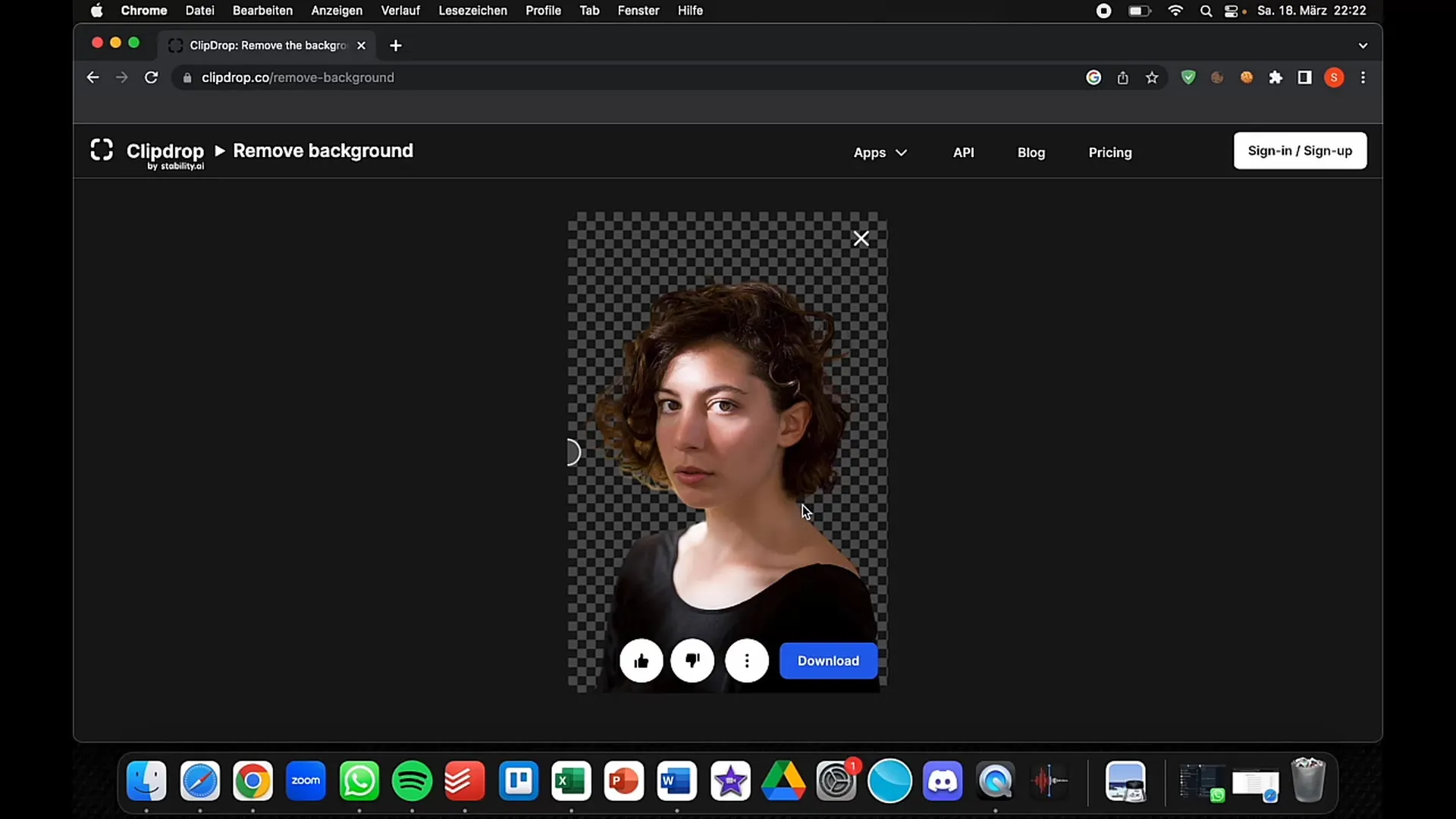Open WhatsApp from the dock

359,781
